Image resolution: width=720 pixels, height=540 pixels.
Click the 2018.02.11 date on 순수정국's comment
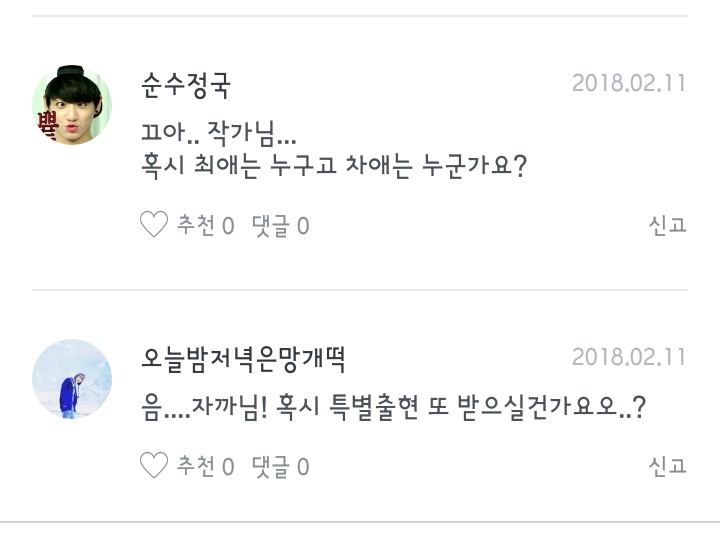tap(629, 83)
